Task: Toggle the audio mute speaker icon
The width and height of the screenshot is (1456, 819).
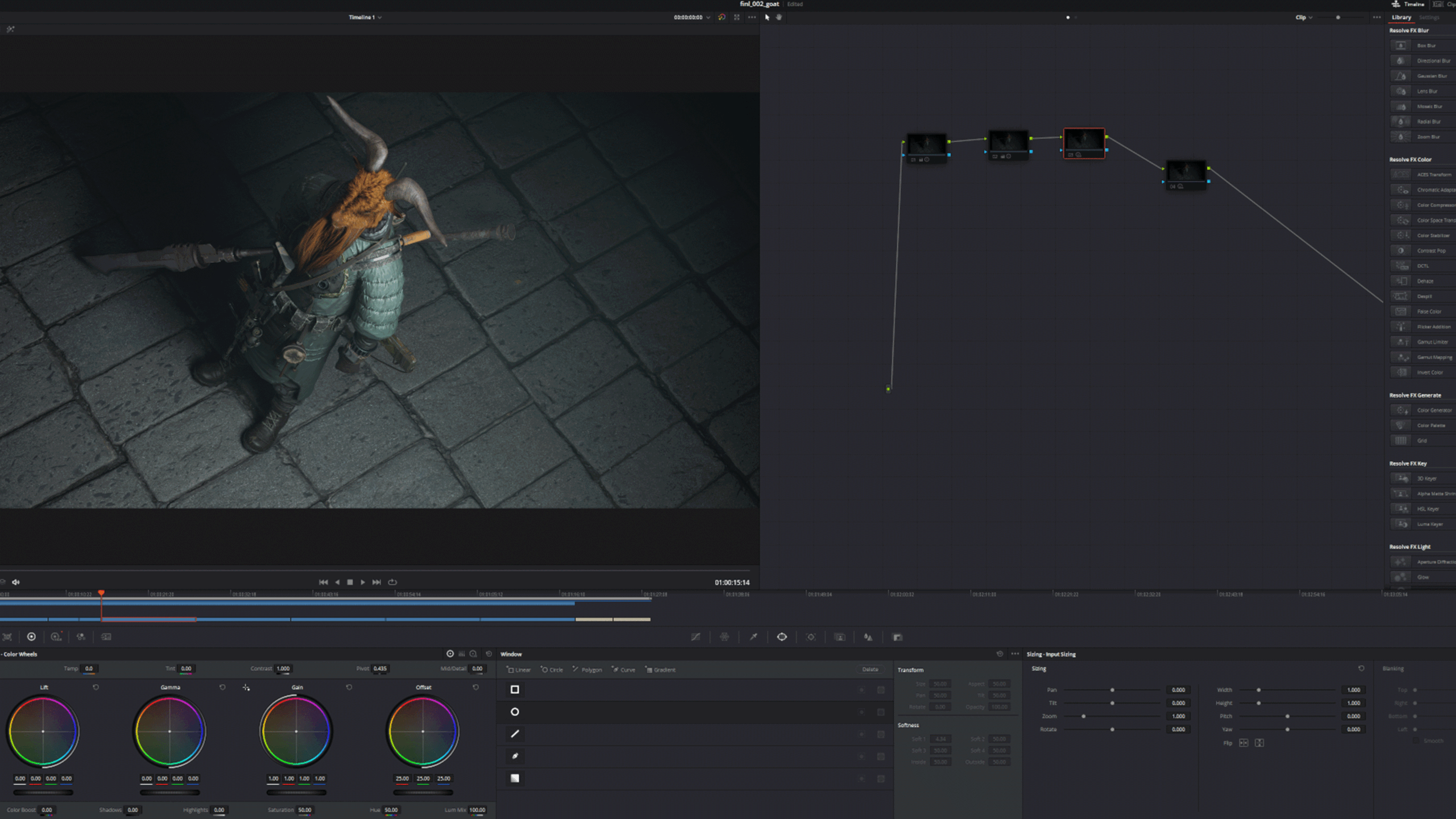Action: click(16, 582)
